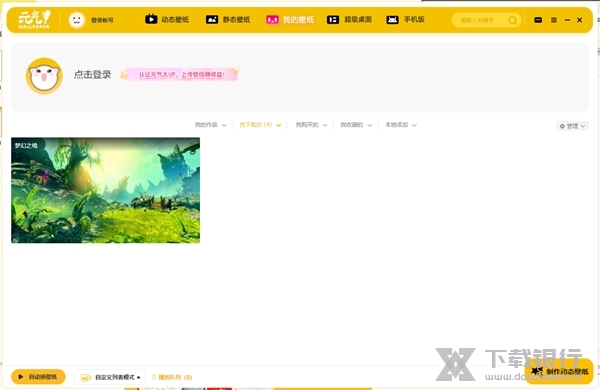The image size is (600, 390).
Task: Close the wallpaper app window
Action: pyautogui.click(x=579, y=20)
